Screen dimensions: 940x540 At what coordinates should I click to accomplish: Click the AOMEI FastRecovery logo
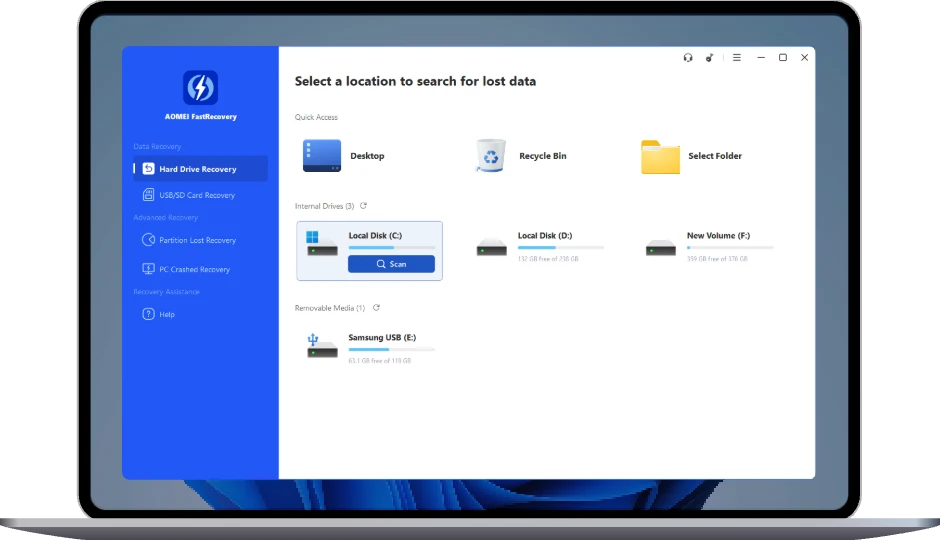tap(200, 88)
